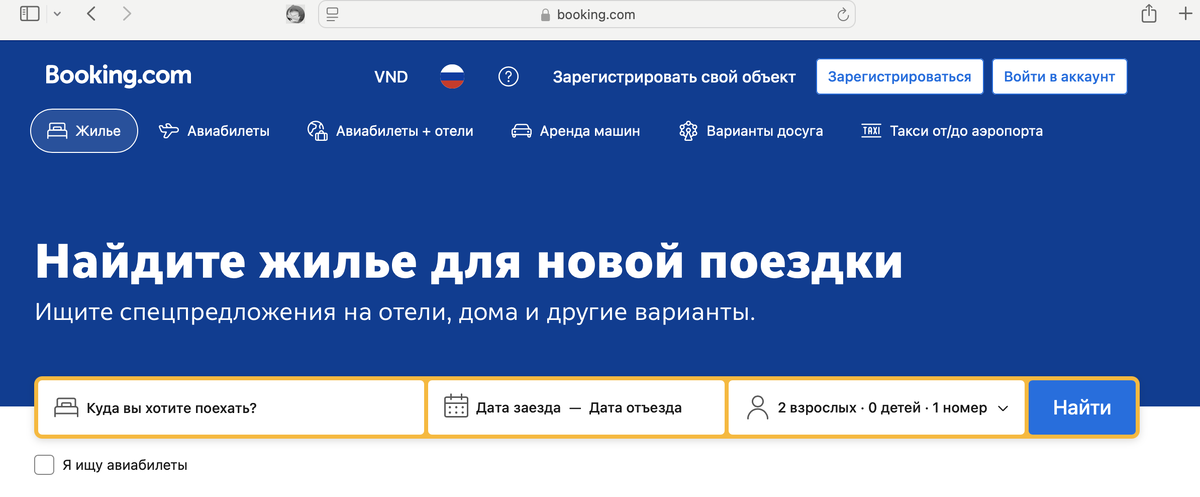This screenshot has height=497, width=1200.
Task: Open the 'Дата заезда' check-in date picker
Action: point(518,408)
